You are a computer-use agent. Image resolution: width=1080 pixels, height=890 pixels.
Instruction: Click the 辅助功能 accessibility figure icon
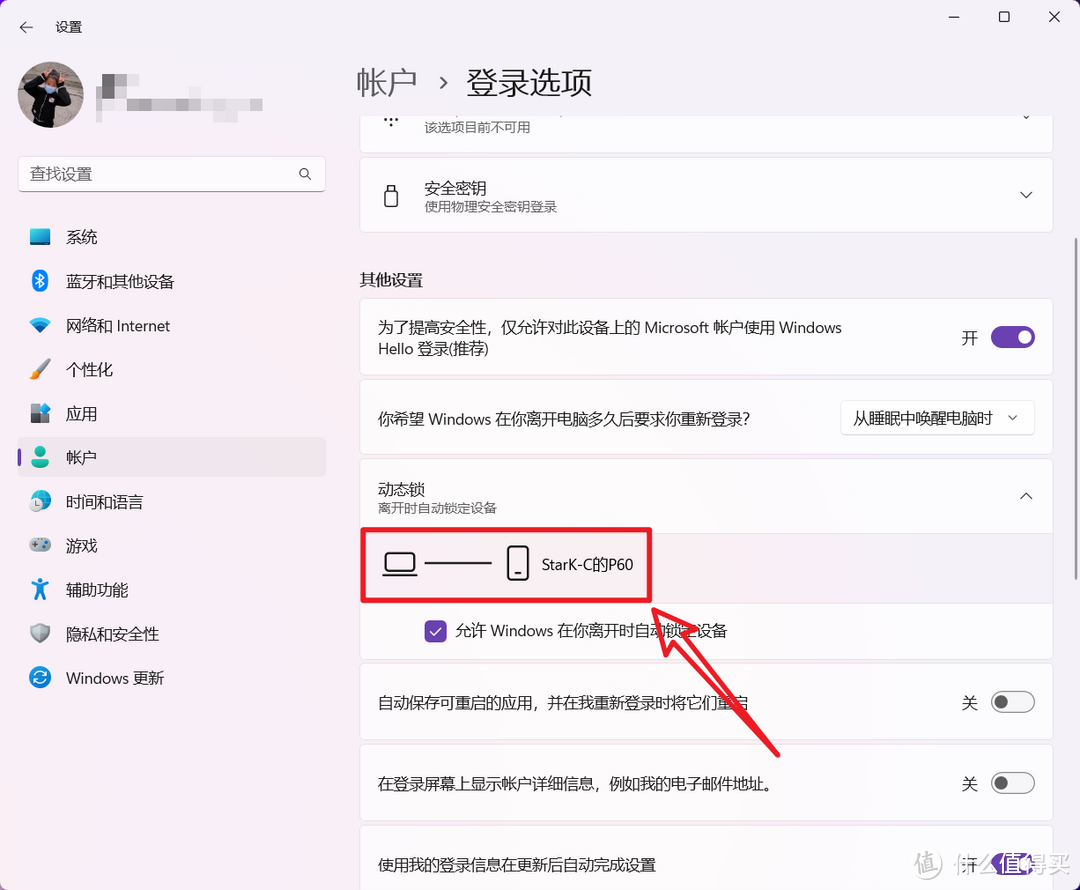[x=40, y=590]
